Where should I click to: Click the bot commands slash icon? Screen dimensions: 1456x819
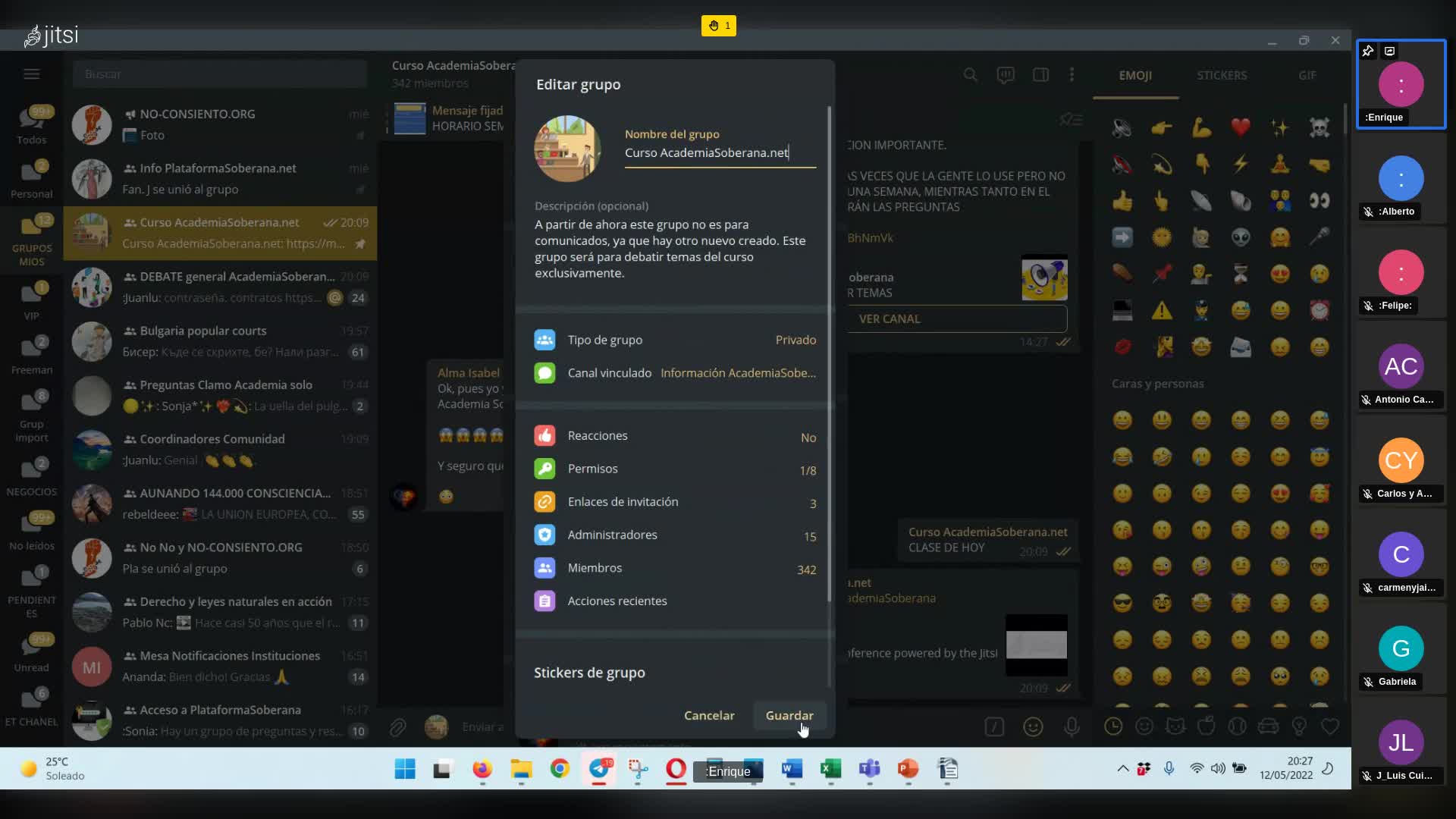click(x=994, y=726)
